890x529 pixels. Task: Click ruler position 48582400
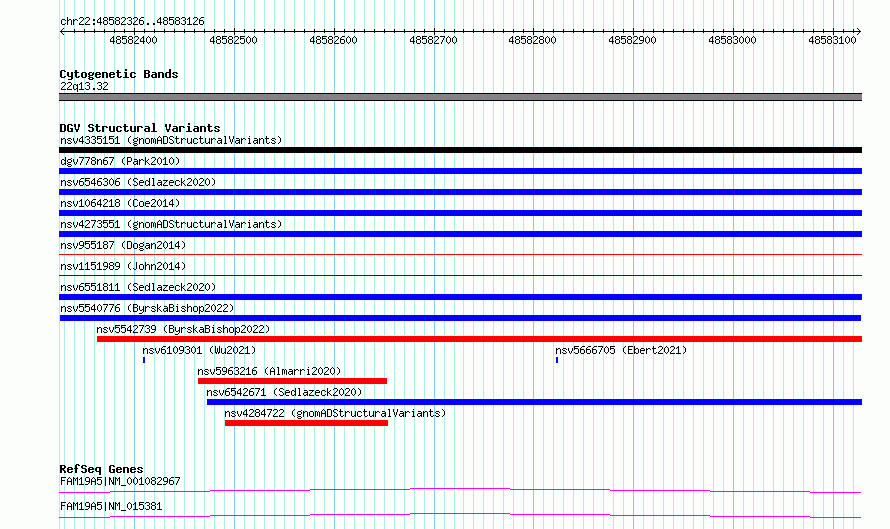(133, 40)
